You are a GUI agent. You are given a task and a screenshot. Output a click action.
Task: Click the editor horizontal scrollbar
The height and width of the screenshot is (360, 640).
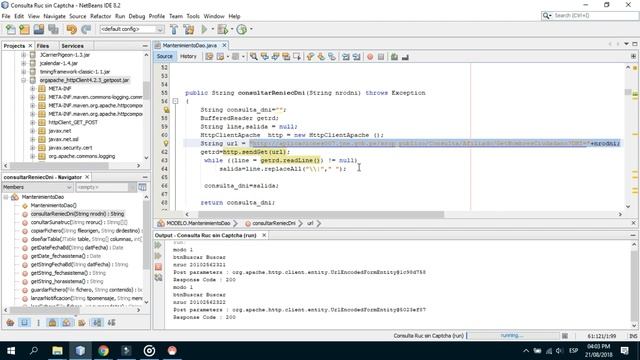pyautogui.click(x=321, y=214)
